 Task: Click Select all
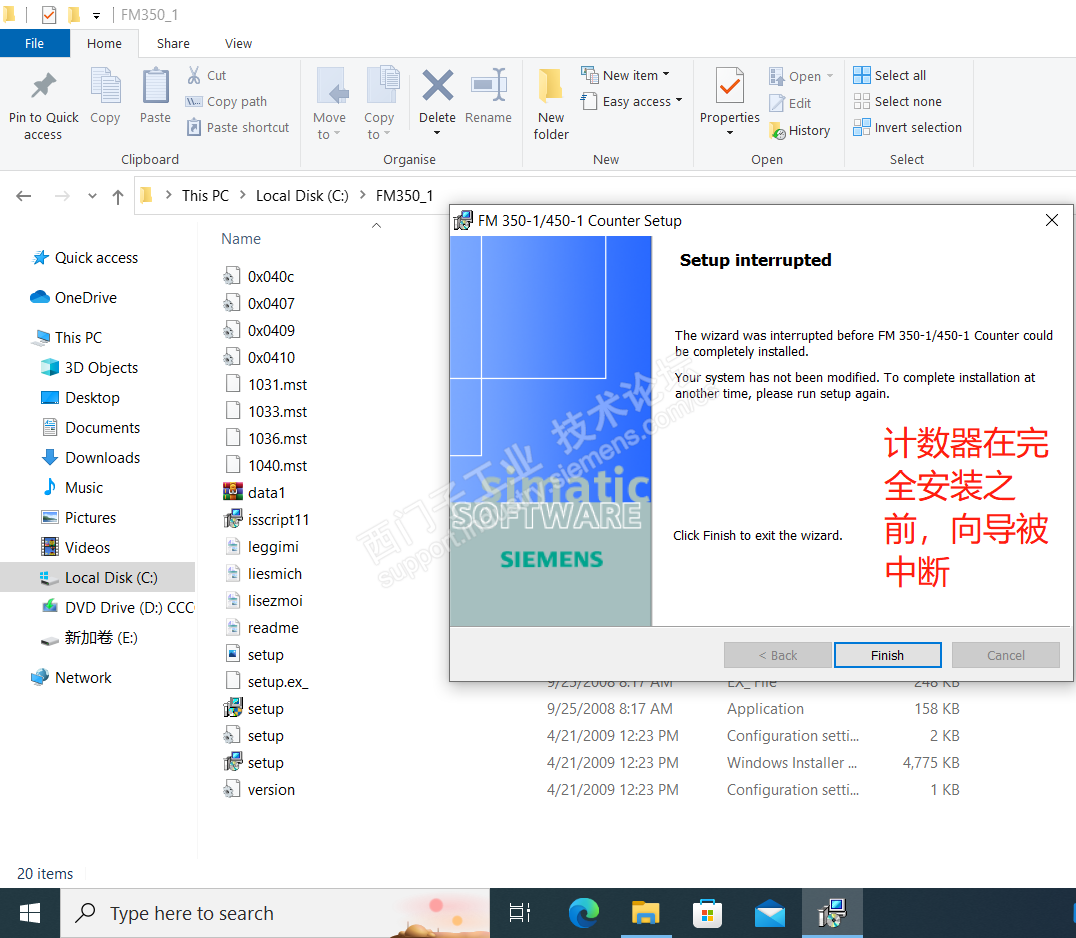[x=889, y=75]
